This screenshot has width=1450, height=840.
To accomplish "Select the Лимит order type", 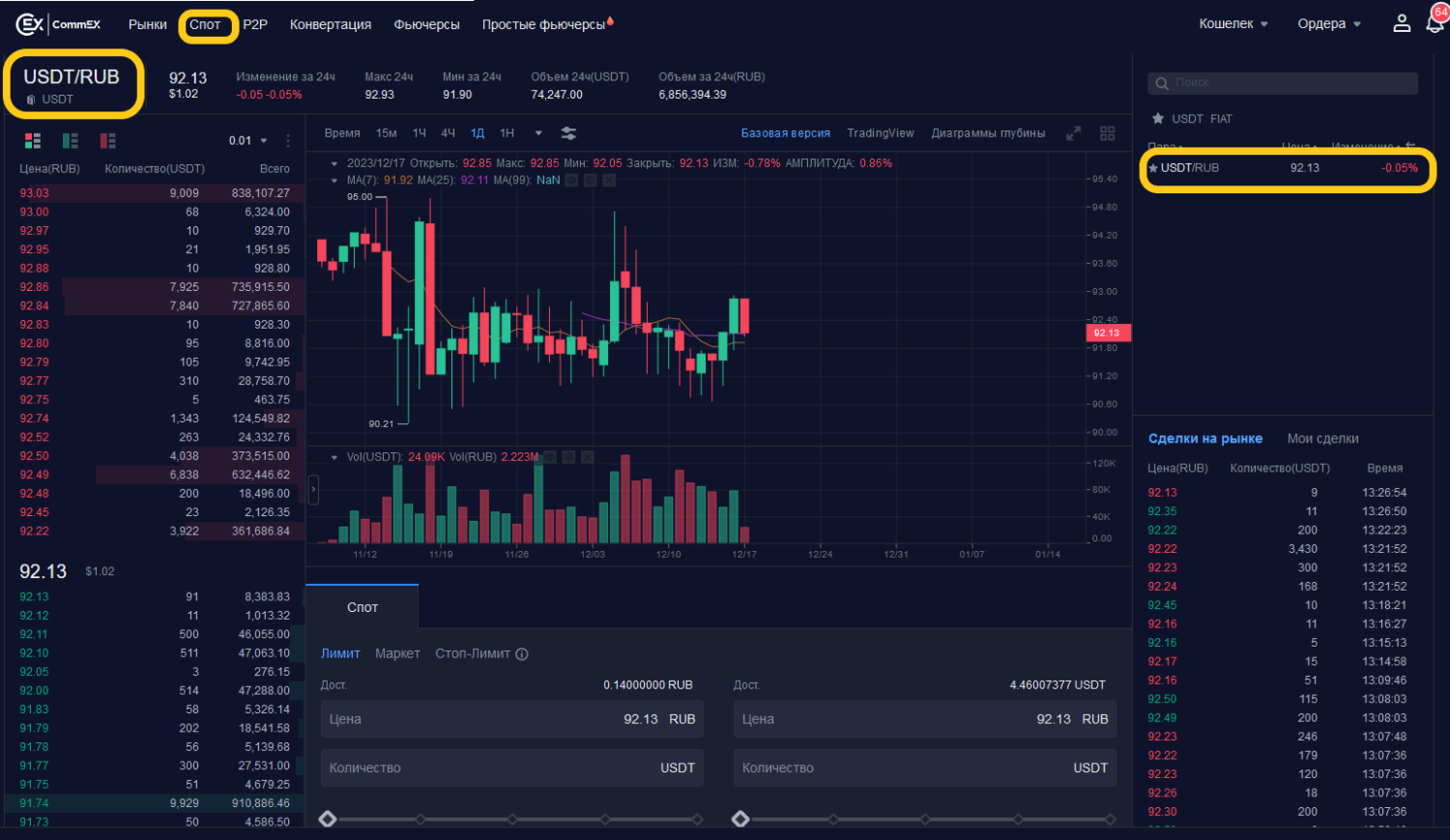I will (340, 654).
